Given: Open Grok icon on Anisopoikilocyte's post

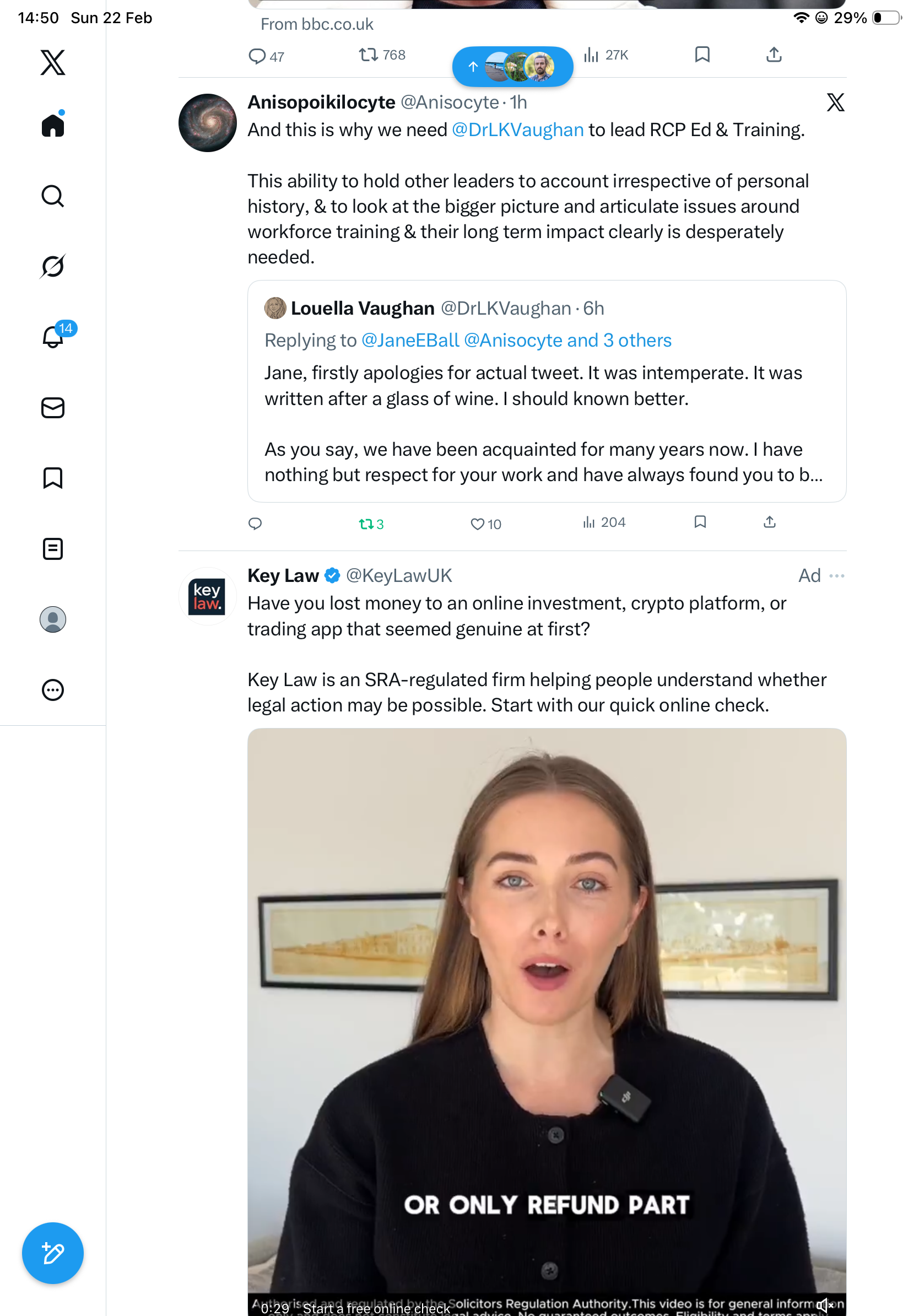Looking at the screenshot, I should [835, 103].
